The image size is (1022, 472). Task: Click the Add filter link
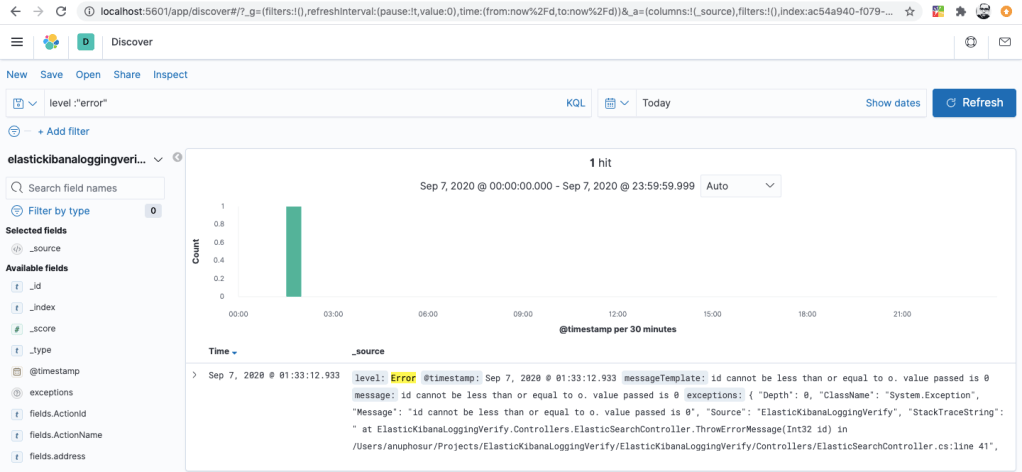coord(63,131)
